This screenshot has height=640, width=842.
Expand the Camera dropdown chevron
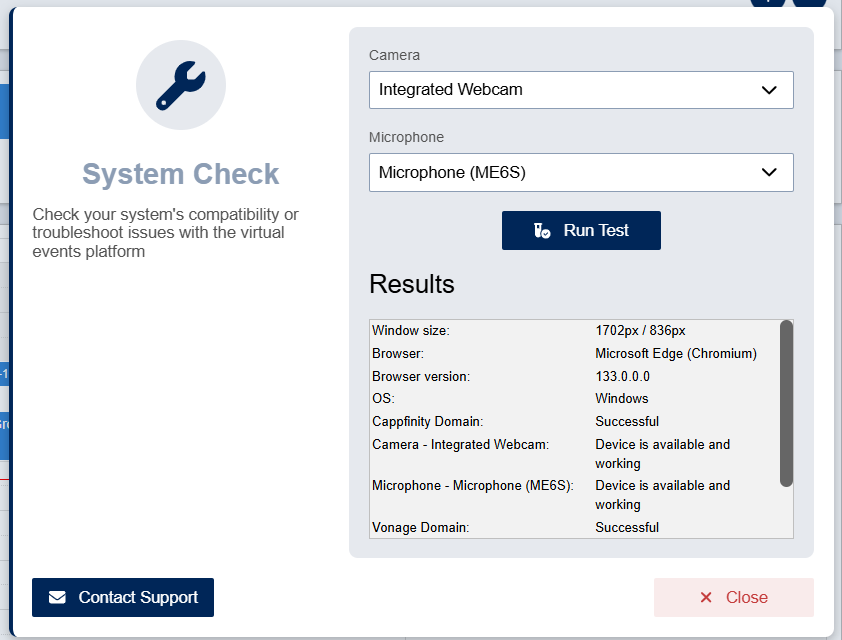click(x=769, y=90)
